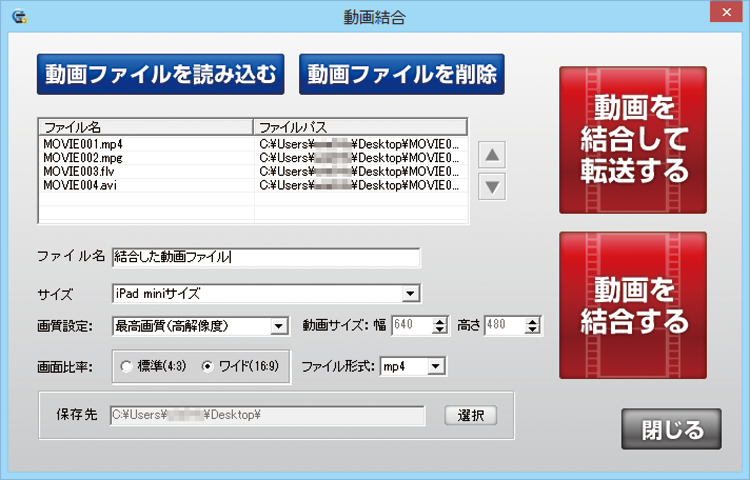The image size is (750, 480).
Task: Click 動画ファイルを読み込む button
Action: [161, 74]
